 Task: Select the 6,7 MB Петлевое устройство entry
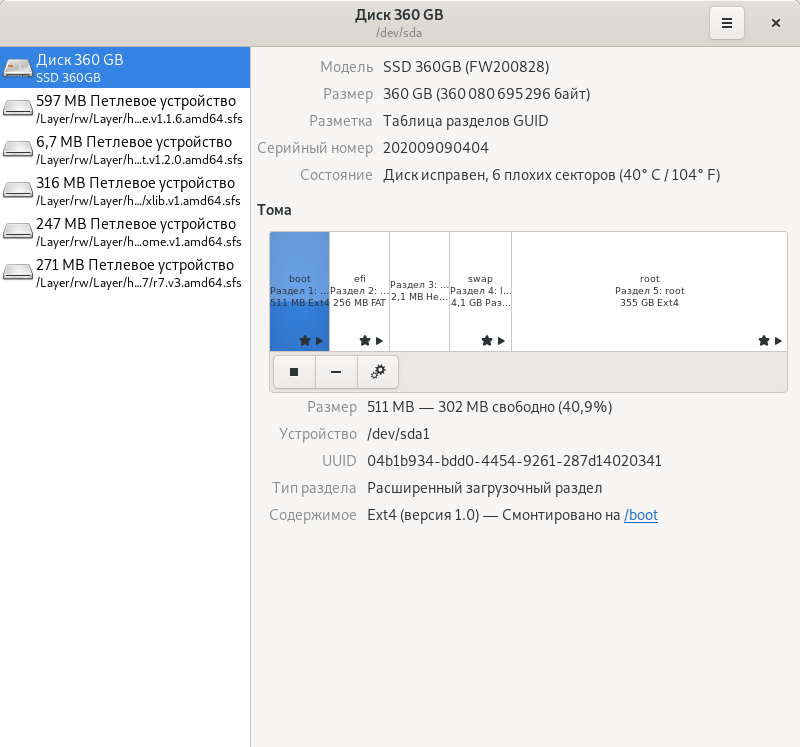coord(135,150)
